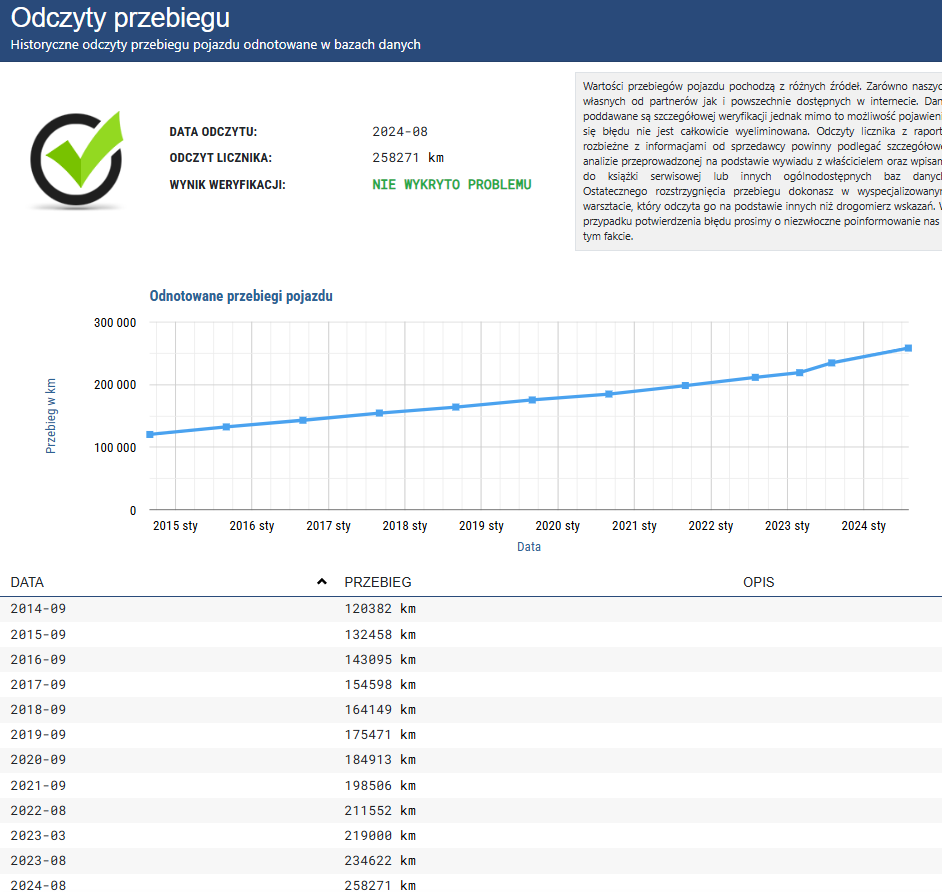Click the sort arrow in DATA column

pyautogui.click(x=321, y=581)
